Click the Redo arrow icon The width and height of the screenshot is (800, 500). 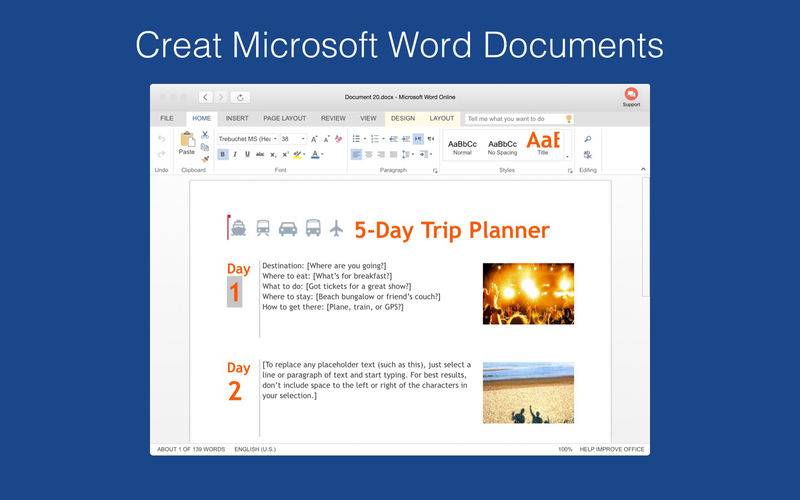point(161,154)
